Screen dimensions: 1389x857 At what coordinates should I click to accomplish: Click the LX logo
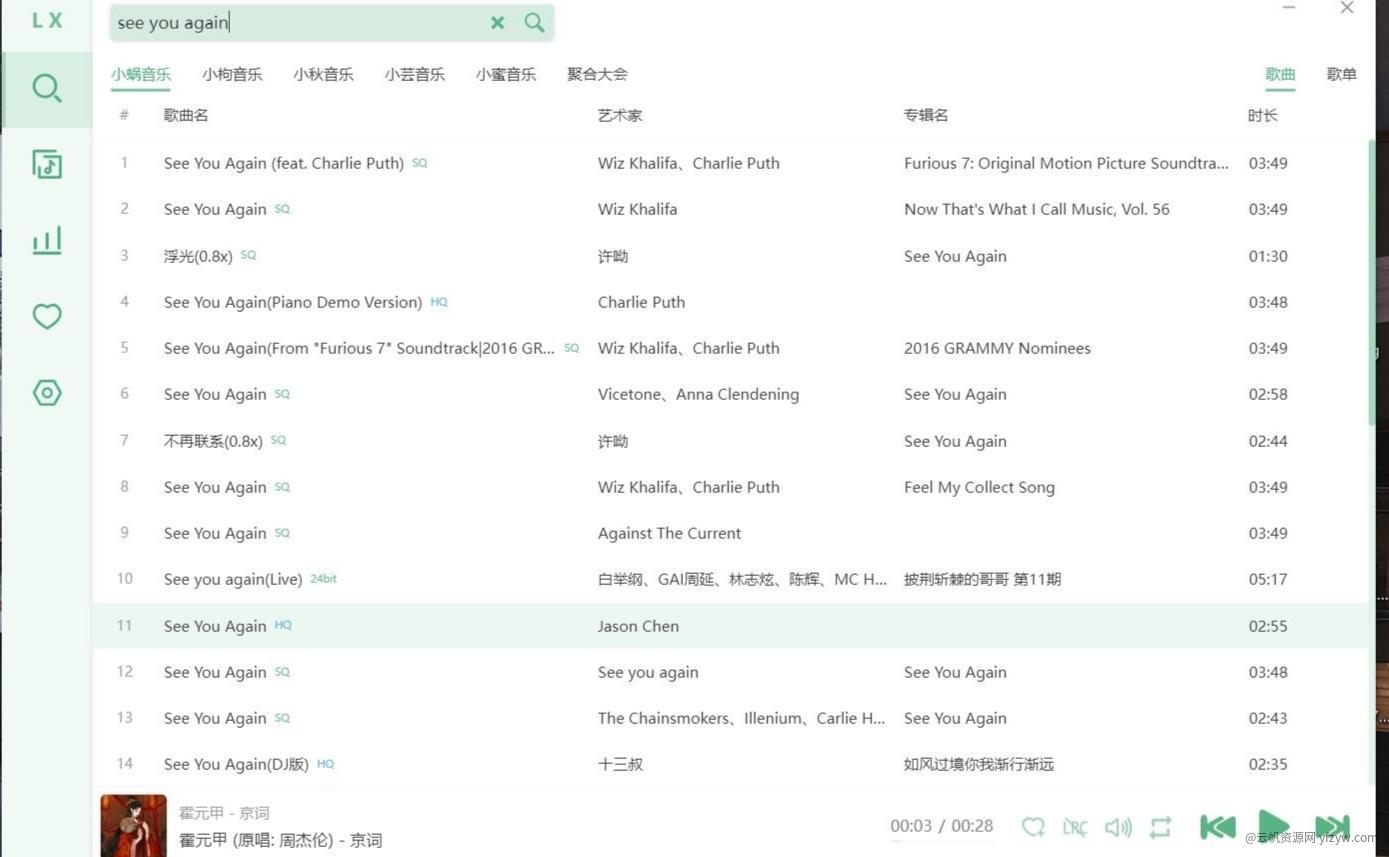(x=47, y=20)
